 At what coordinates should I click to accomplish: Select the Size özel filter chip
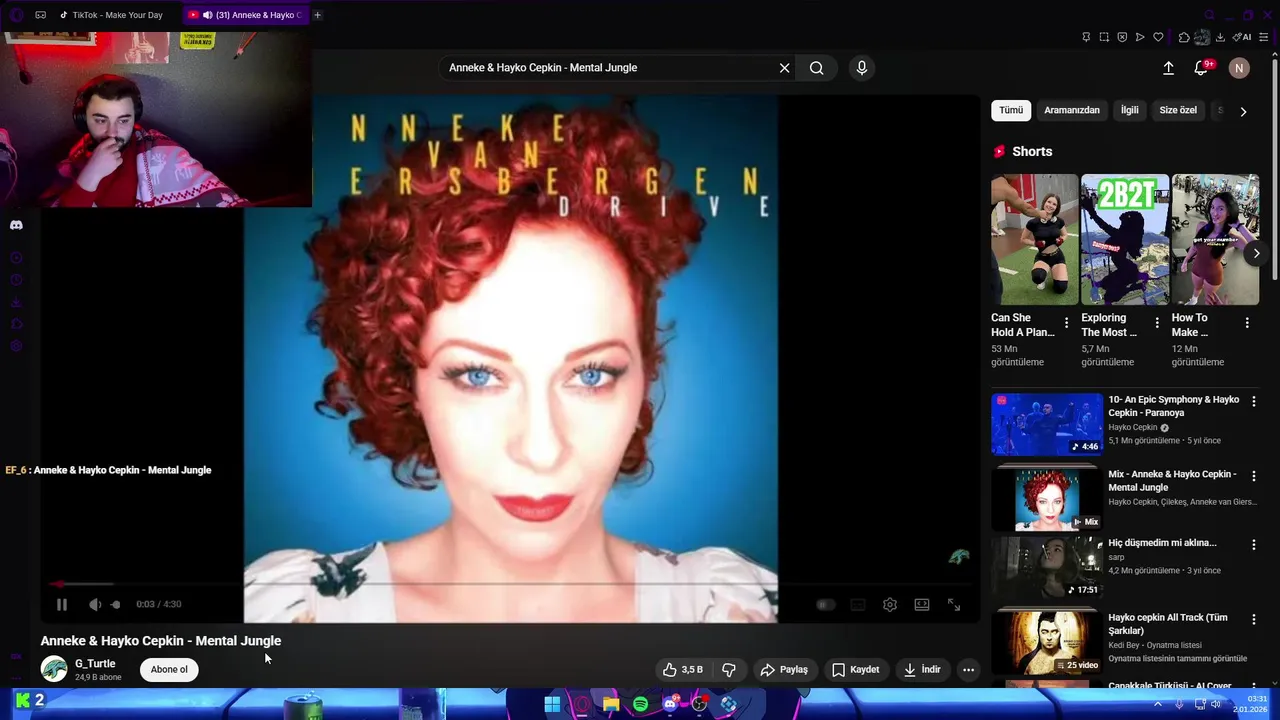point(1178,110)
